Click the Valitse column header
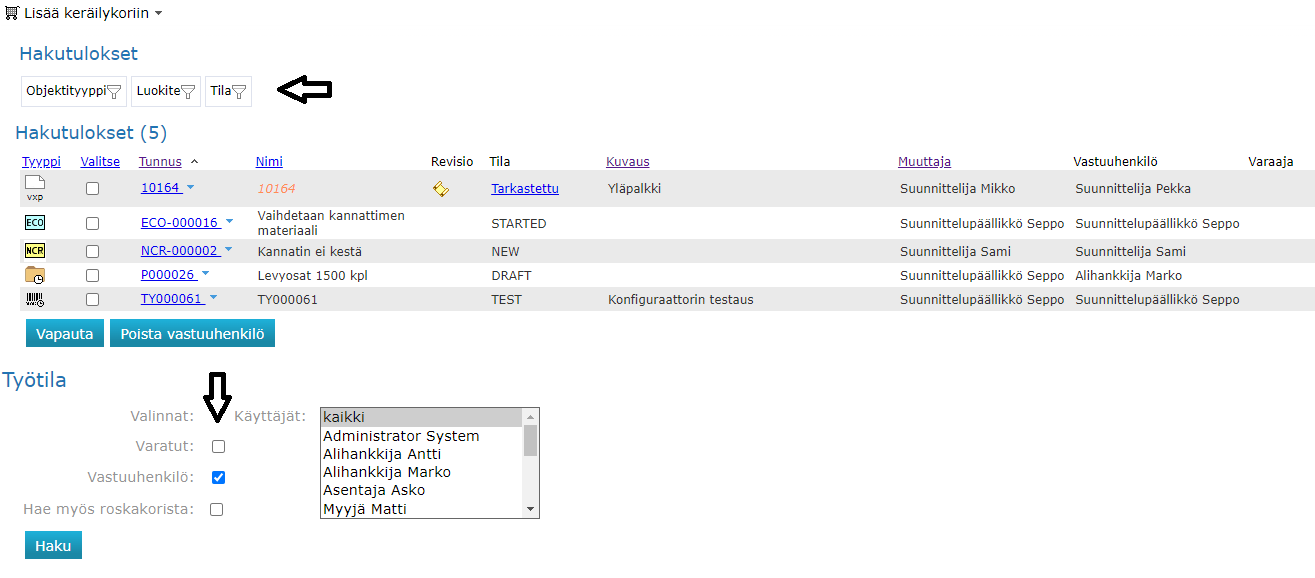The height and width of the screenshot is (578, 1315). point(100,161)
